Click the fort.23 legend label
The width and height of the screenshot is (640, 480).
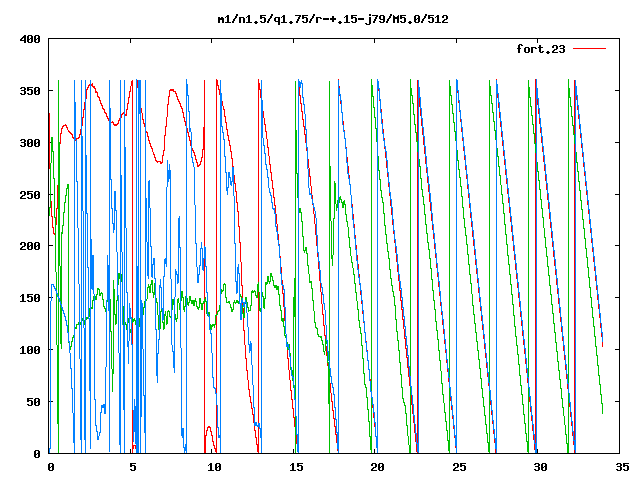[x=541, y=49]
